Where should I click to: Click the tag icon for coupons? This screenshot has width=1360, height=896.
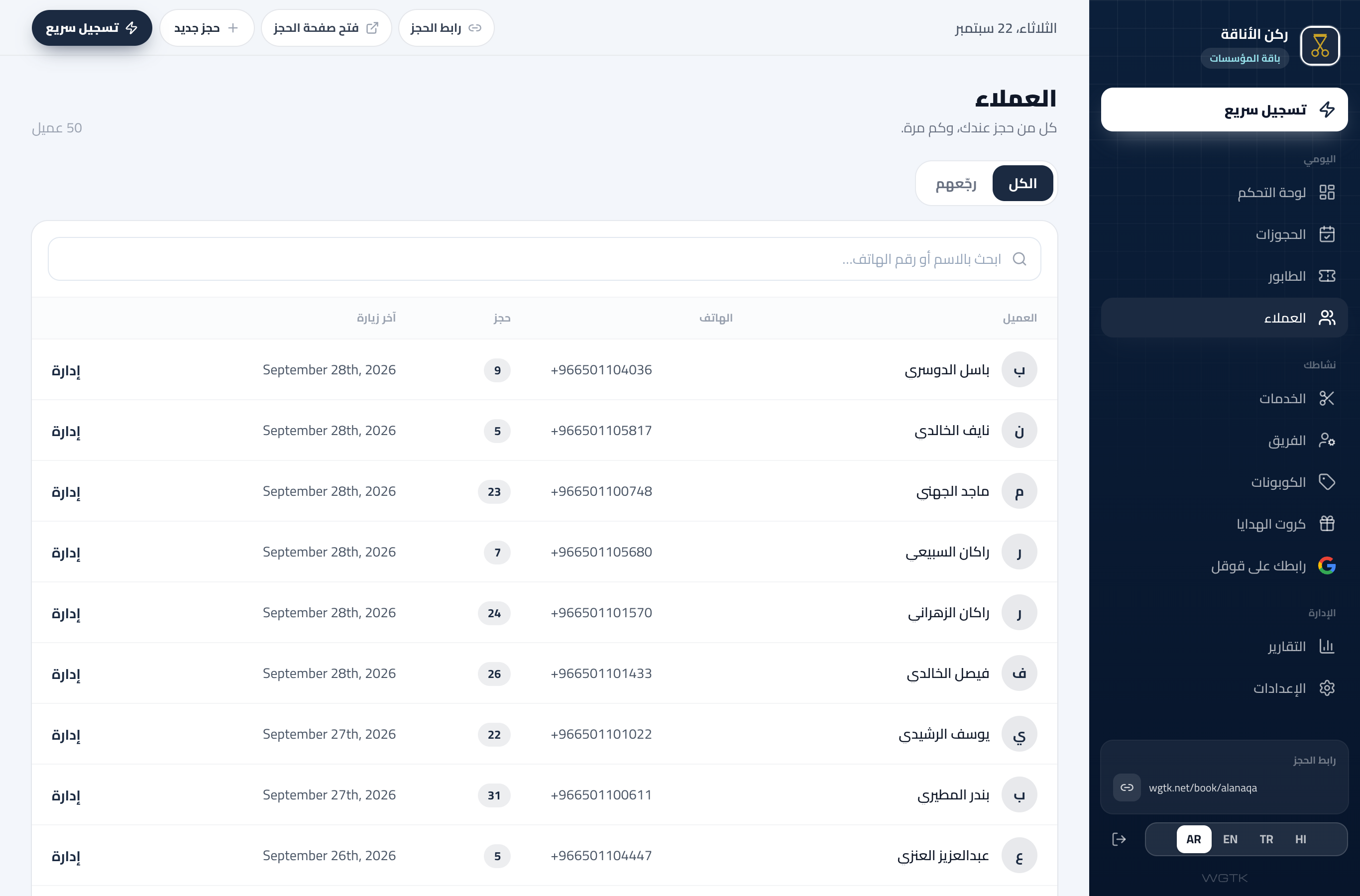1327,482
